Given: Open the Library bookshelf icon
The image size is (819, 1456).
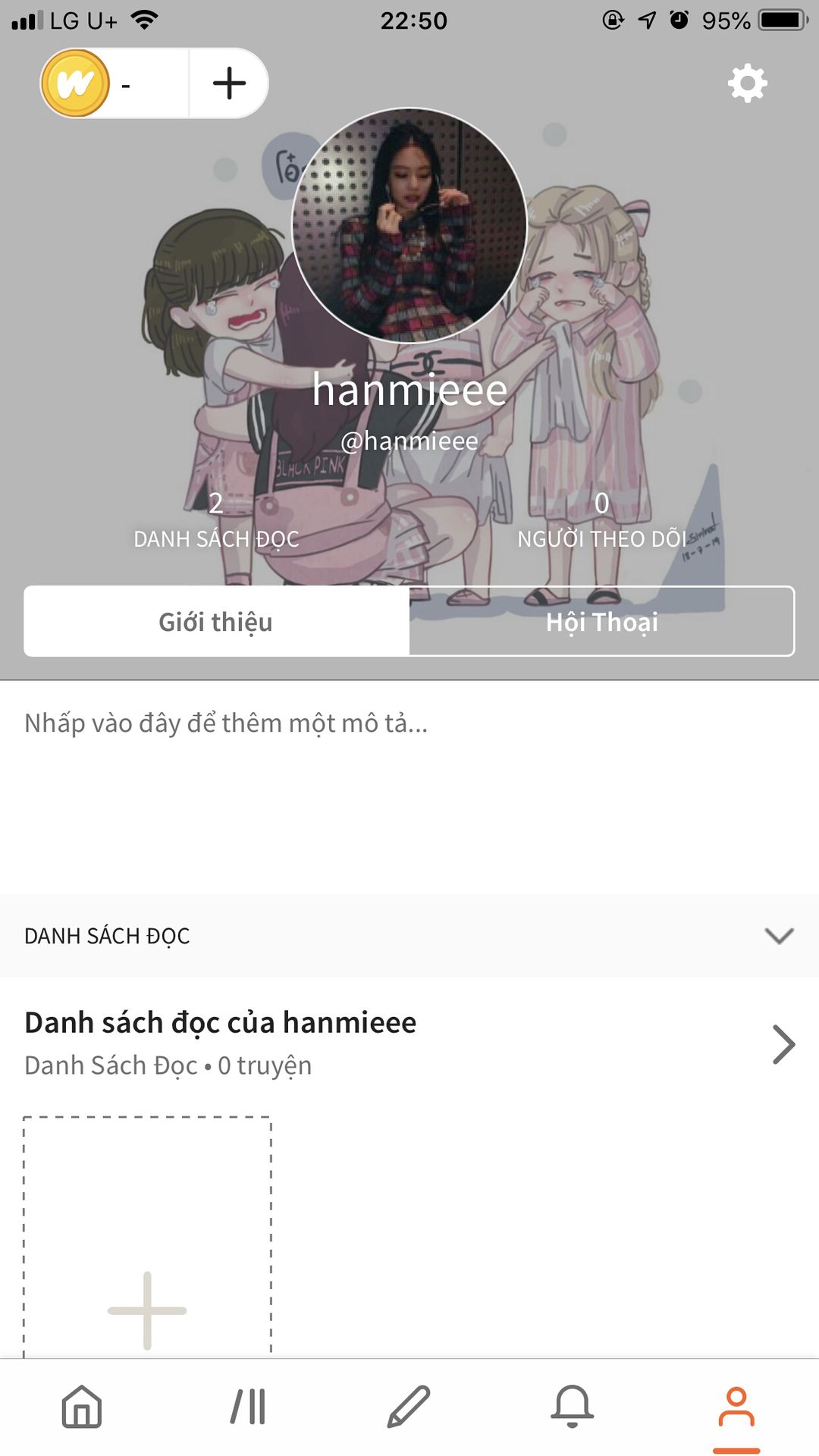Looking at the screenshot, I should [248, 1407].
